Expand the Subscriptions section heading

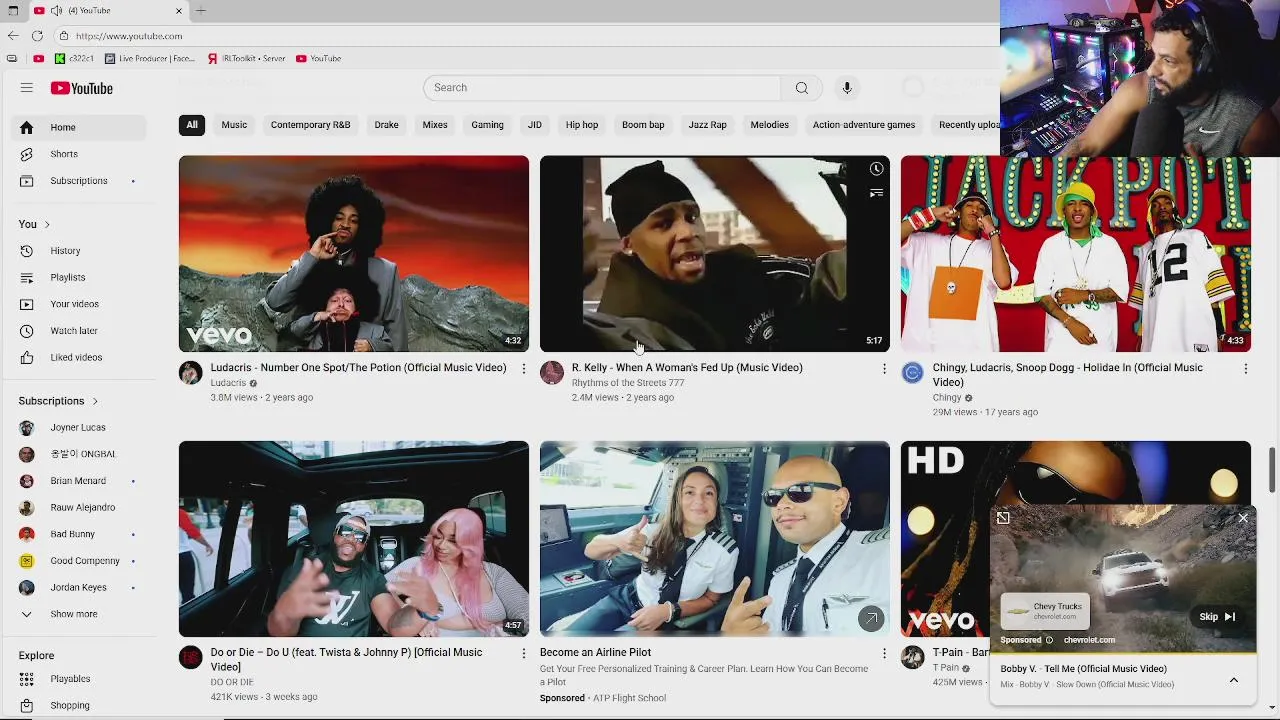pyautogui.click(x=59, y=401)
